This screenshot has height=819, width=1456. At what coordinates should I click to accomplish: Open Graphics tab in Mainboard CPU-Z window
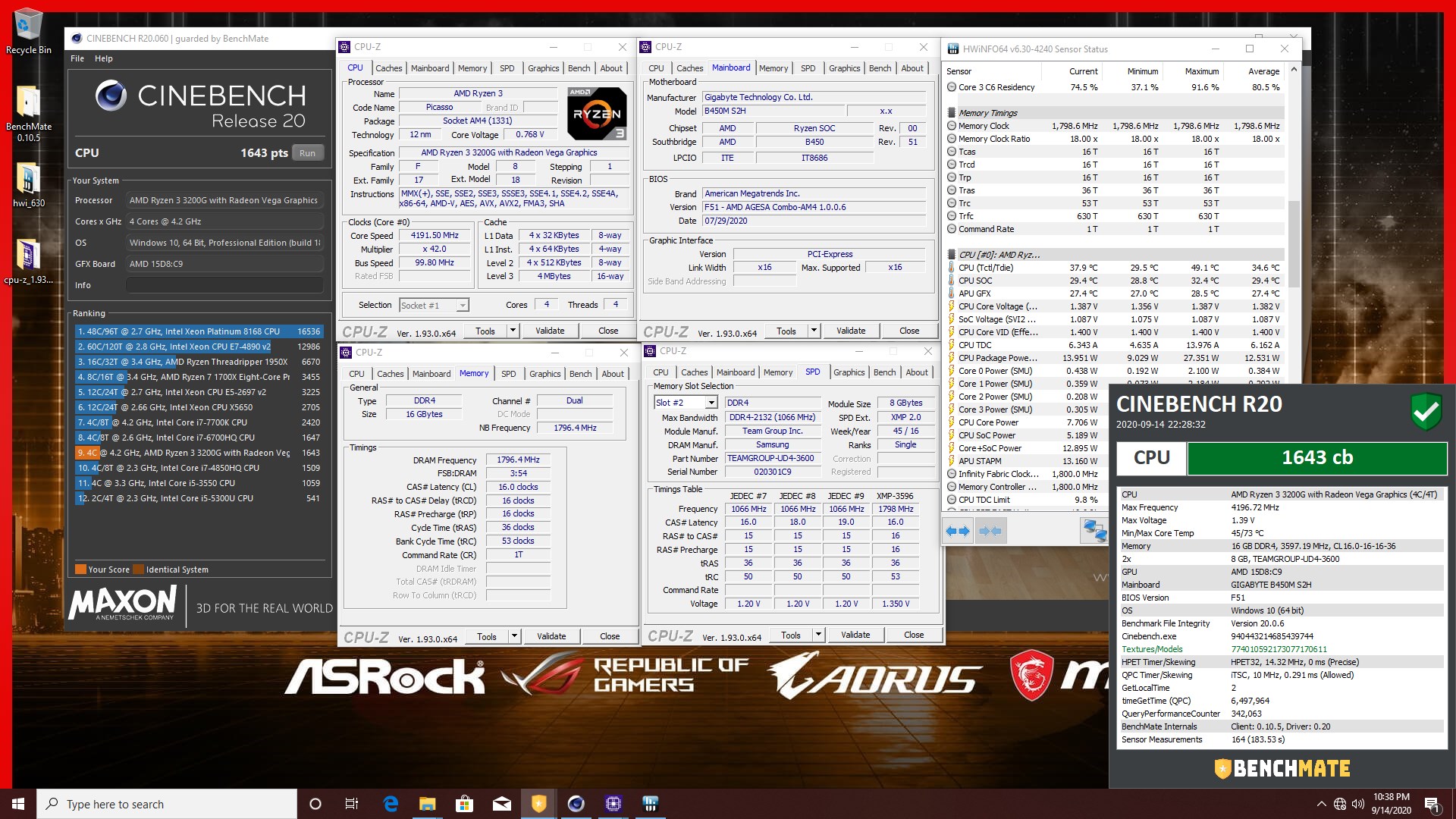click(844, 68)
